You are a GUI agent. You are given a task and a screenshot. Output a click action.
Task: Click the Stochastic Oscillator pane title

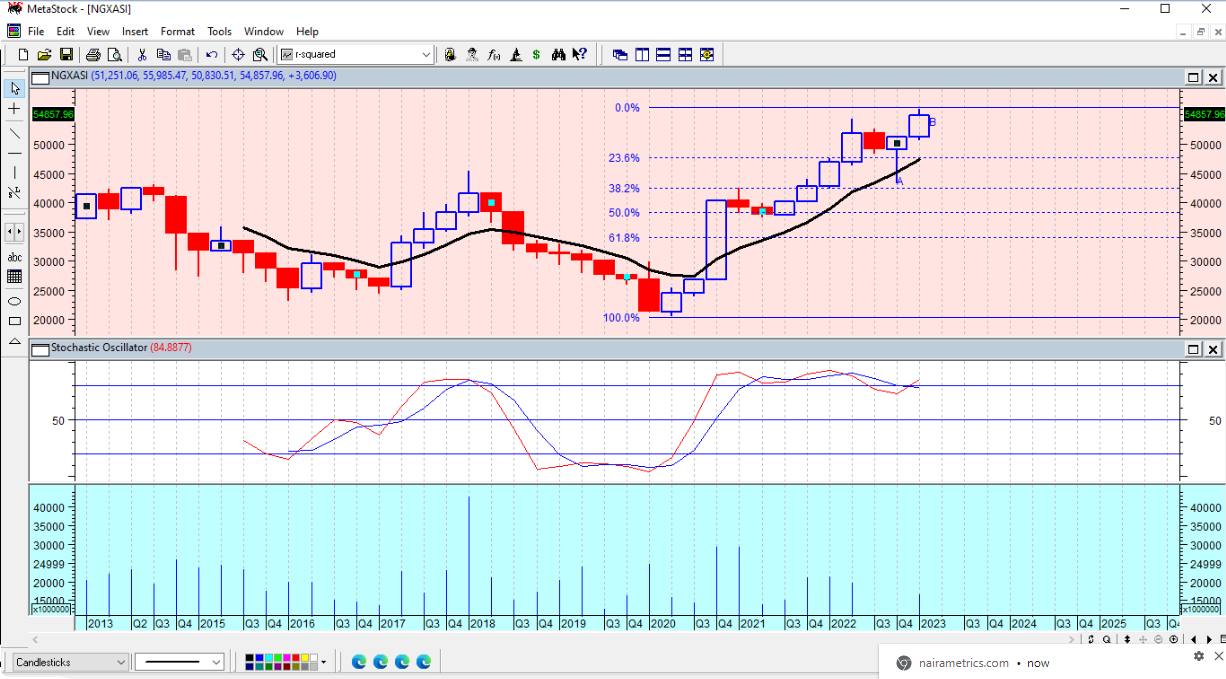click(x=98, y=348)
